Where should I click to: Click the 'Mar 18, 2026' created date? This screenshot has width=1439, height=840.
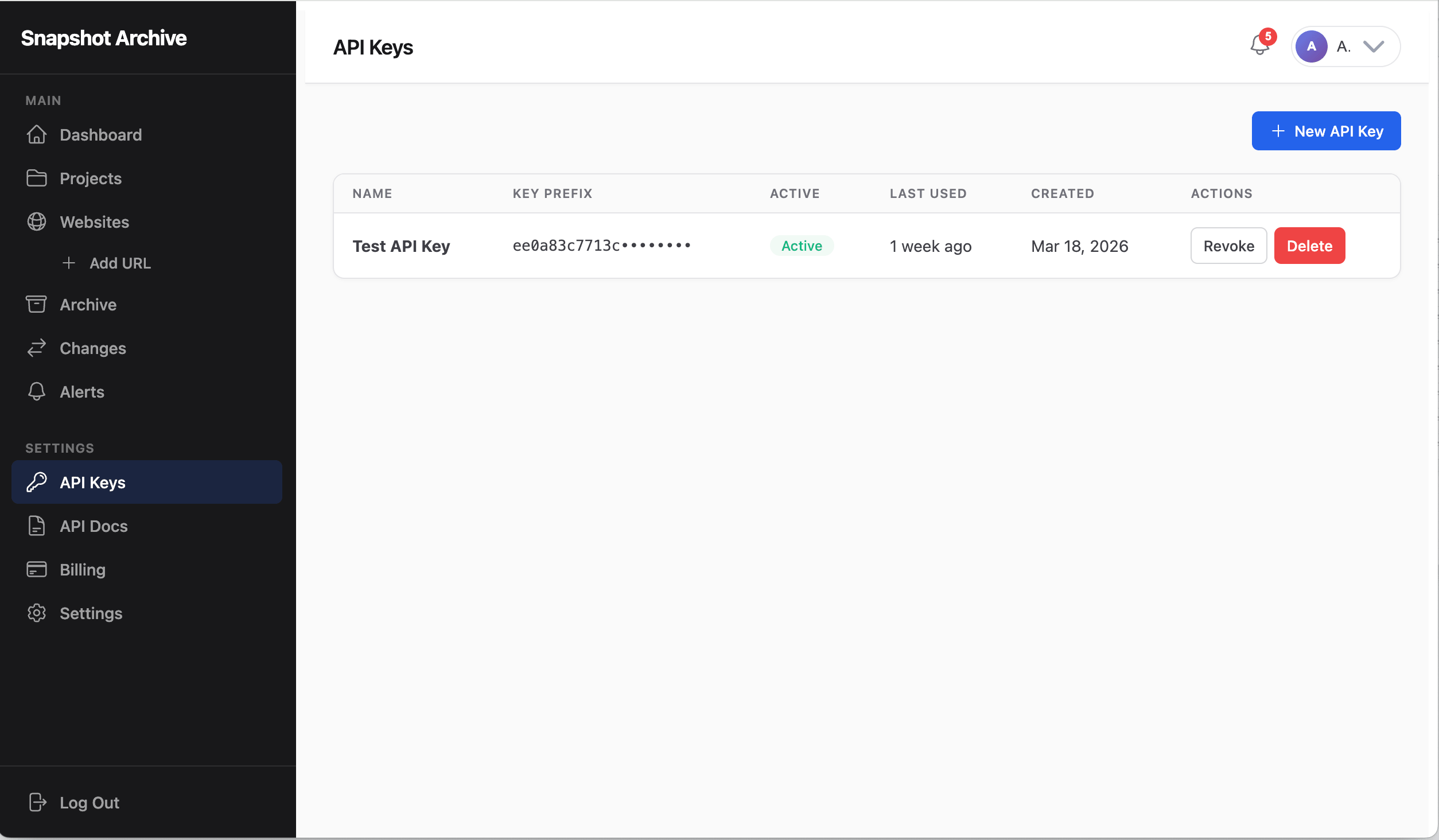[x=1079, y=246]
